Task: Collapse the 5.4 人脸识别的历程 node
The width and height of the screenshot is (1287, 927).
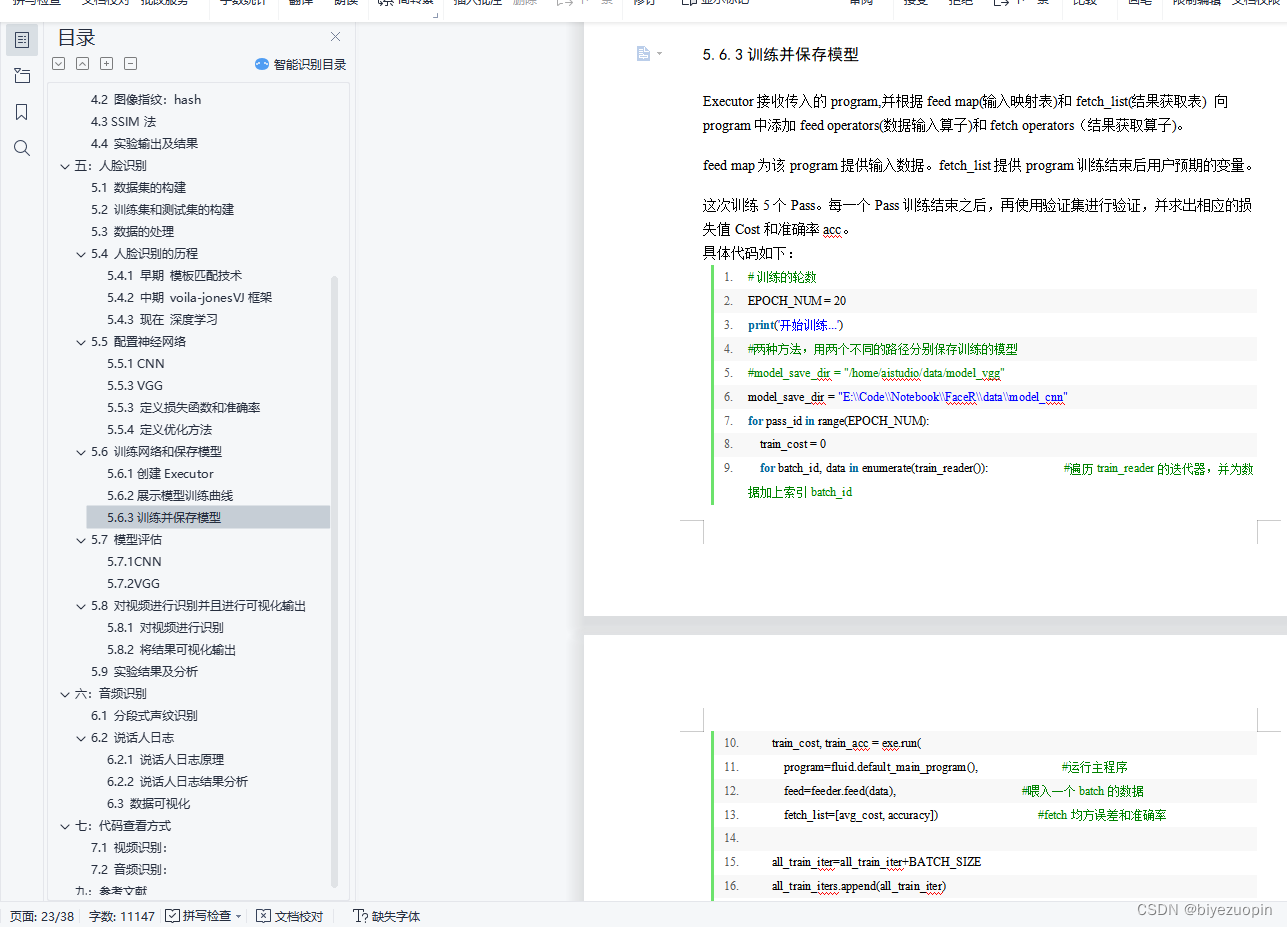Action: click(x=81, y=254)
